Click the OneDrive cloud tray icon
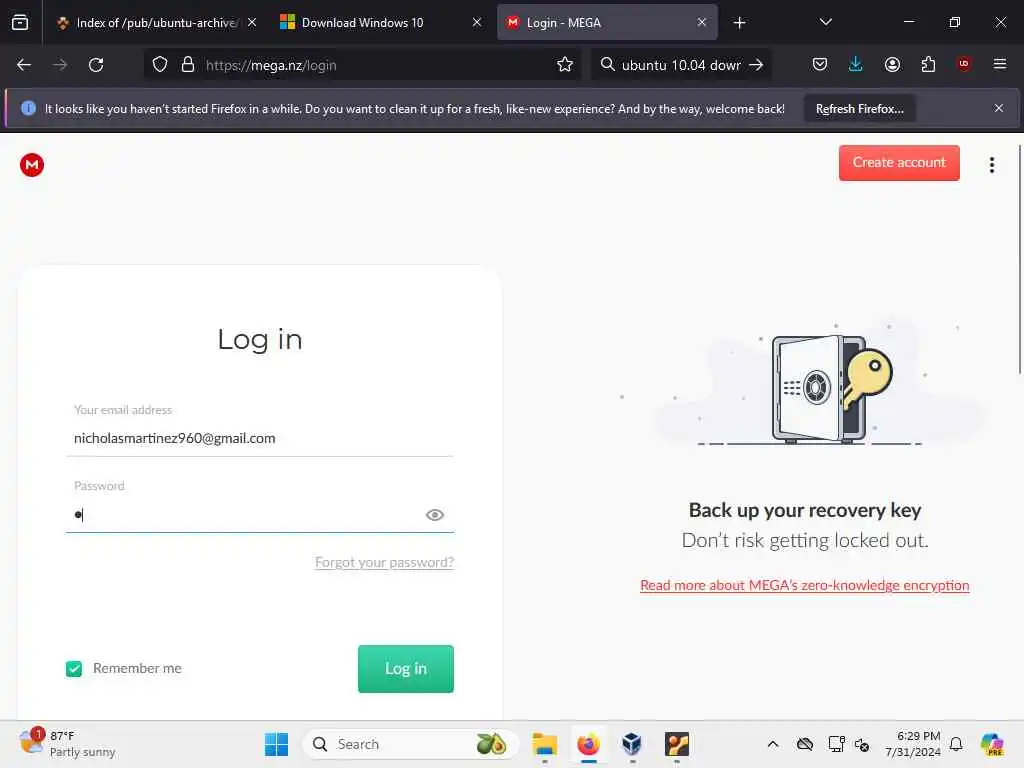 click(x=805, y=744)
